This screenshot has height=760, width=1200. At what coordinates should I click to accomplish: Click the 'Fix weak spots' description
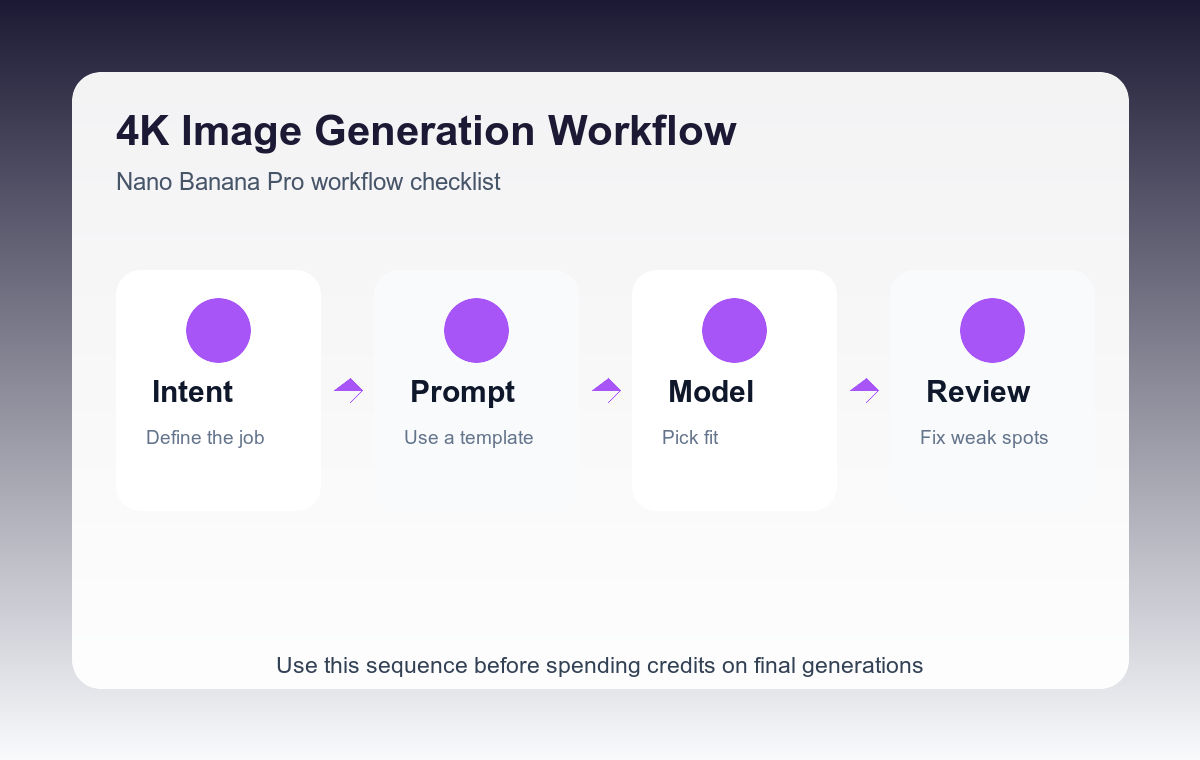984,438
